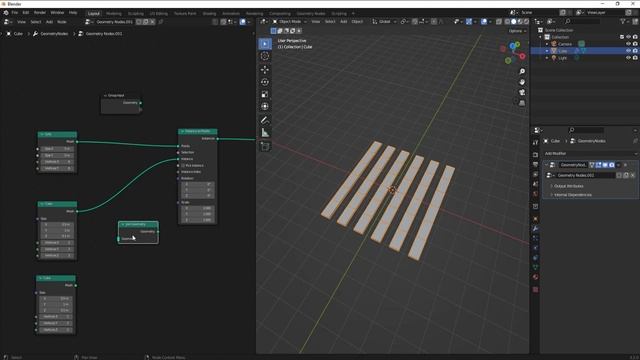Image resolution: width=640 pixels, height=360 pixels.
Task: Collapse the Collection tree in outliner
Action: (x=541, y=37)
